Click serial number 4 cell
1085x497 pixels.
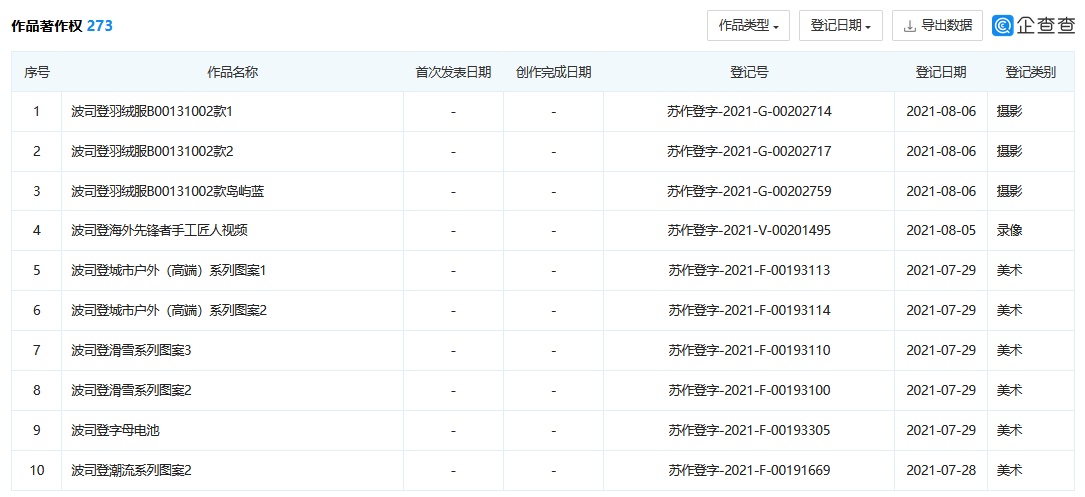[x=37, y=231]
